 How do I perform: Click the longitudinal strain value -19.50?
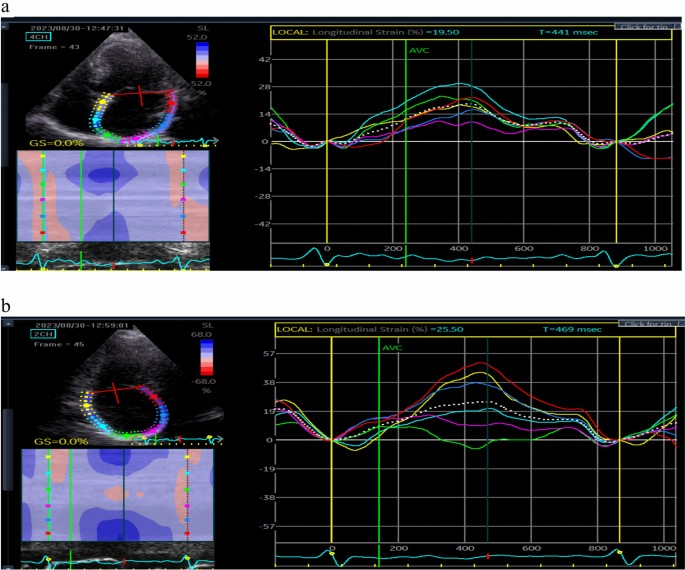(x=442, y=32)
